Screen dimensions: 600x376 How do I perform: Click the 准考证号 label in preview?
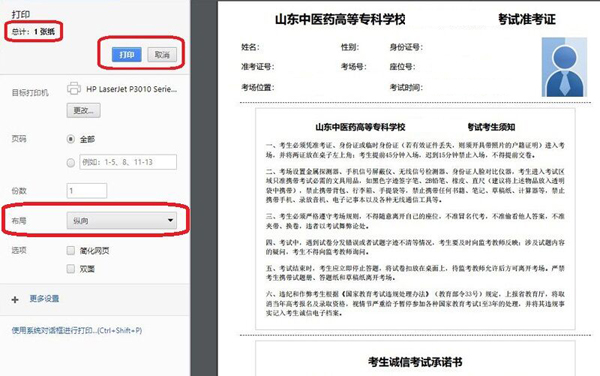[x=258, y=67]
